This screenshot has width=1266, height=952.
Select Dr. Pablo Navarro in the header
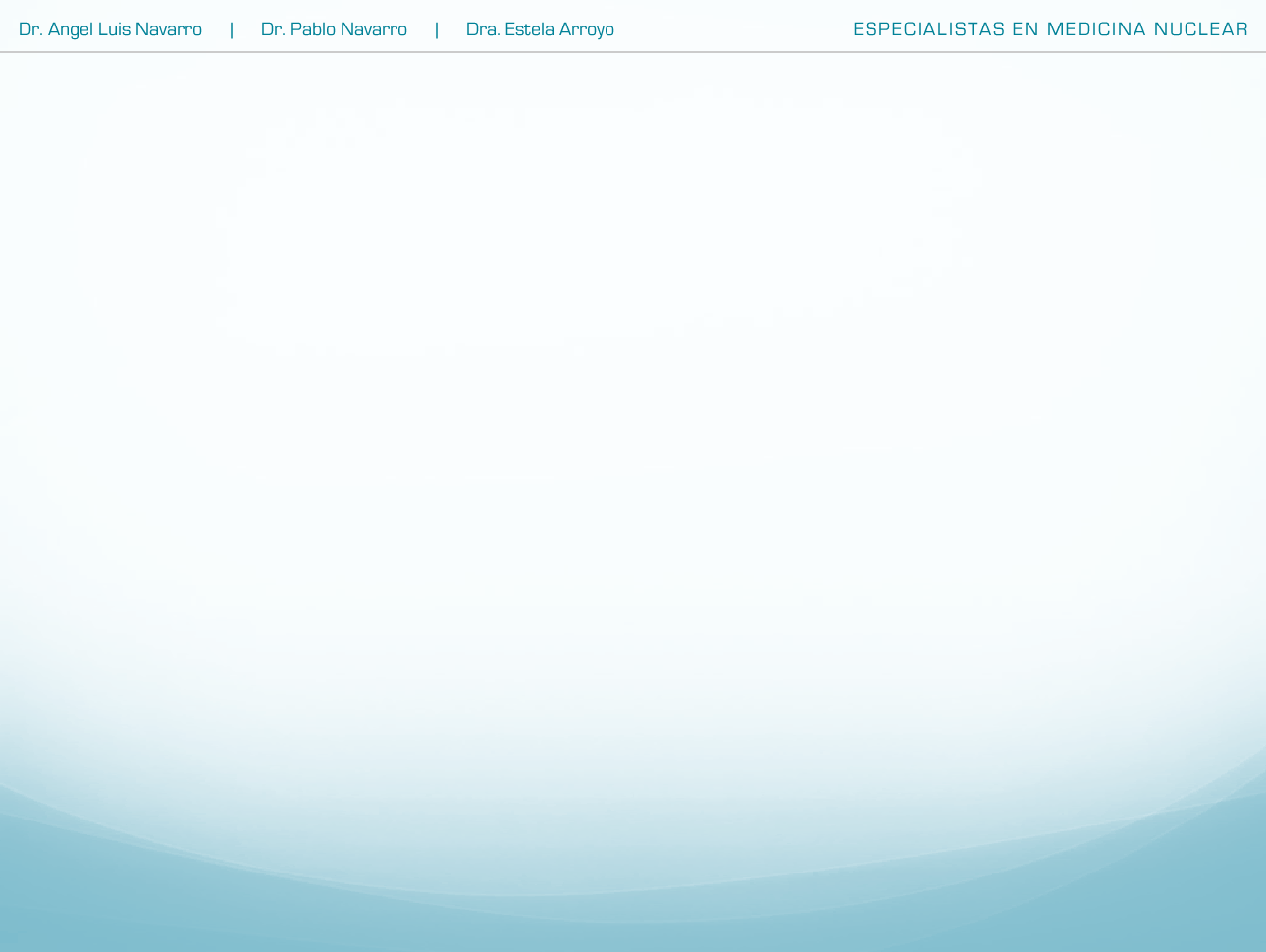[x=334, y=29]
